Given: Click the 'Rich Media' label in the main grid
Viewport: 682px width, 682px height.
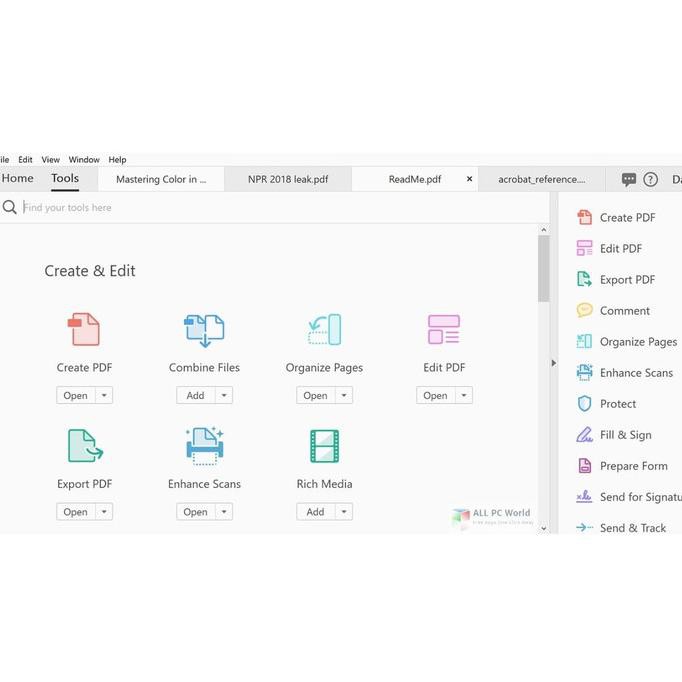Looking at the screenshot, I should coord(324,484).
